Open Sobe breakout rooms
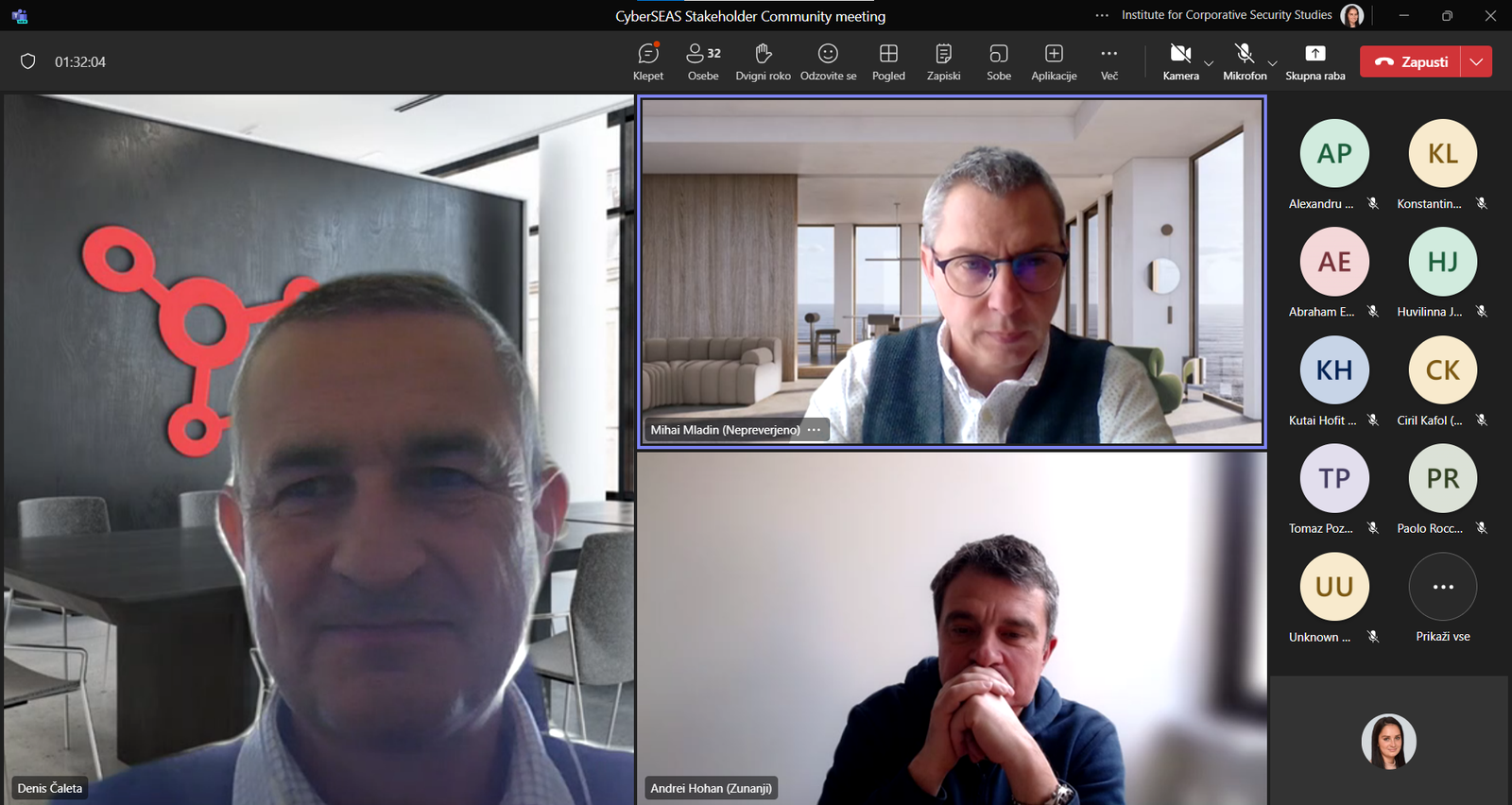This screenshot has width=1512, height=805. (x=999, y=61)
